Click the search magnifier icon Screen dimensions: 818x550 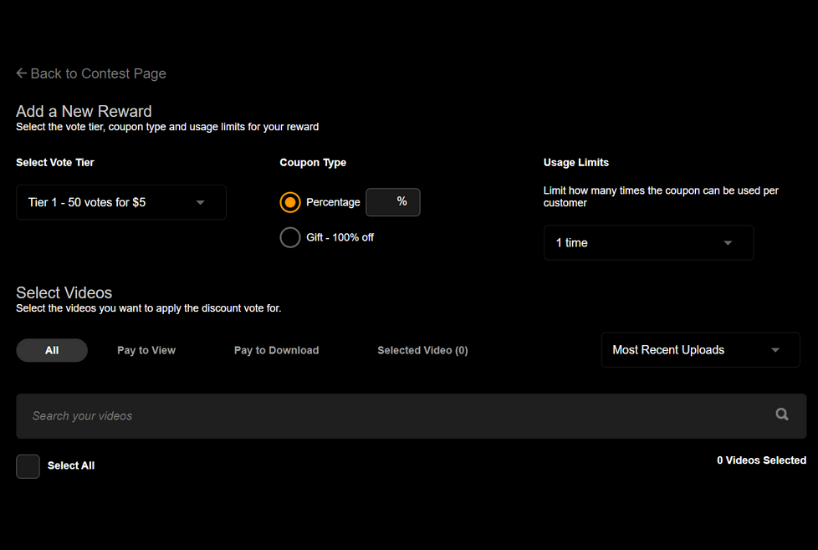pos(781,414)
